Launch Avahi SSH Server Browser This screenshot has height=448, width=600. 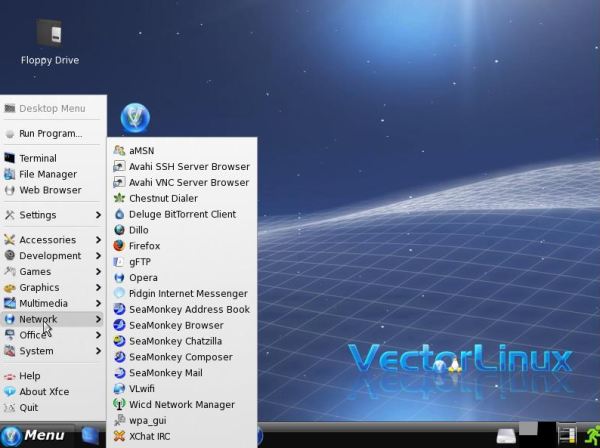coord(182,166)
